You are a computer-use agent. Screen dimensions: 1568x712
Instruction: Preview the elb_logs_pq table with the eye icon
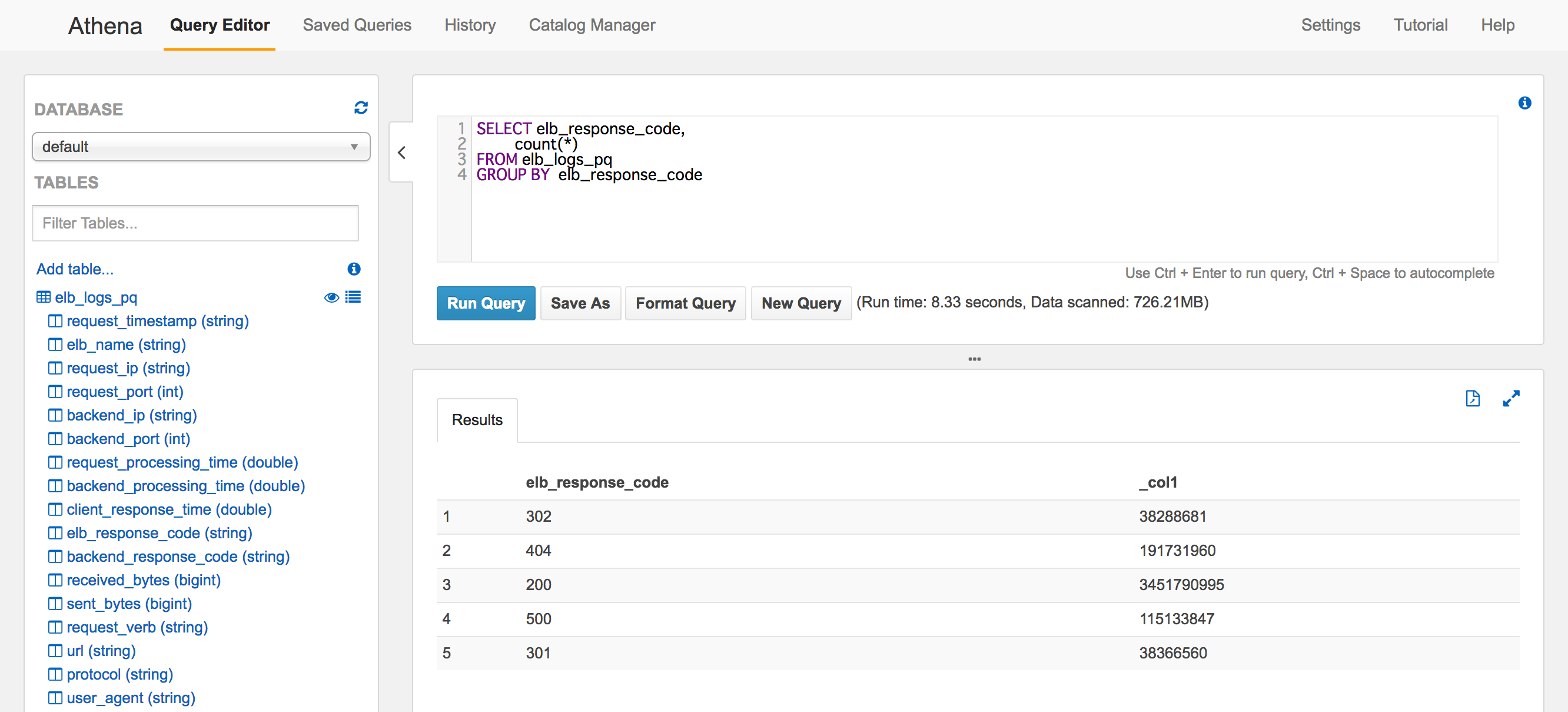click(331, 297)
